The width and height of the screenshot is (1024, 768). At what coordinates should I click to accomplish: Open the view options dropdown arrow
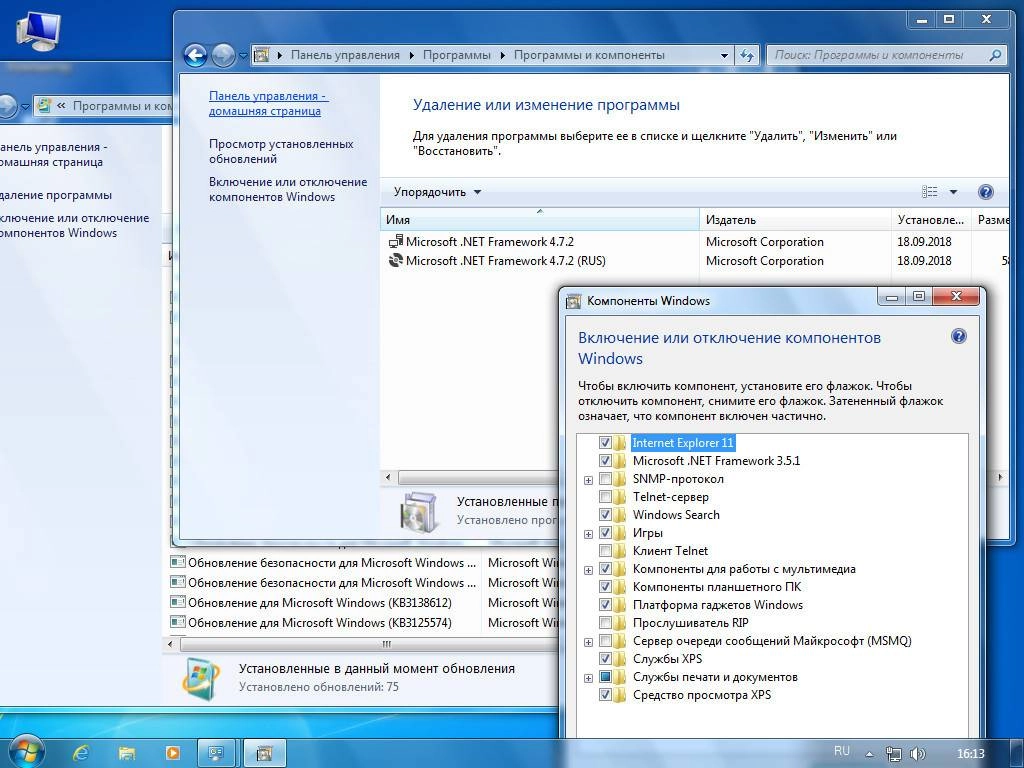[953, 192]
